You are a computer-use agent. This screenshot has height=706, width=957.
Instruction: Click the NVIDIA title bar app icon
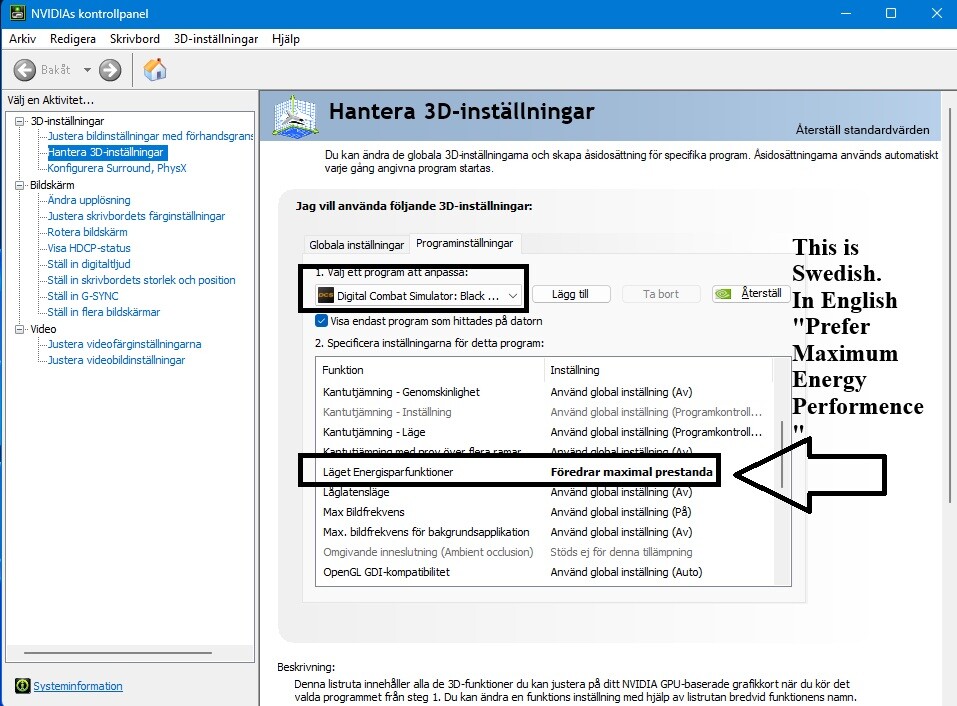tap(18, 13)
